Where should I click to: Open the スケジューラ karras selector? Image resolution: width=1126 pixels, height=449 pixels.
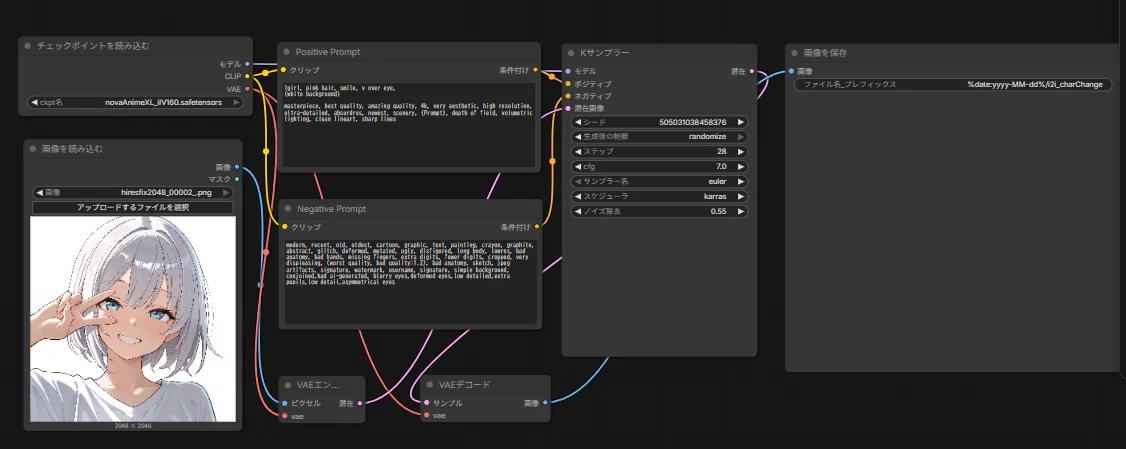659,196
